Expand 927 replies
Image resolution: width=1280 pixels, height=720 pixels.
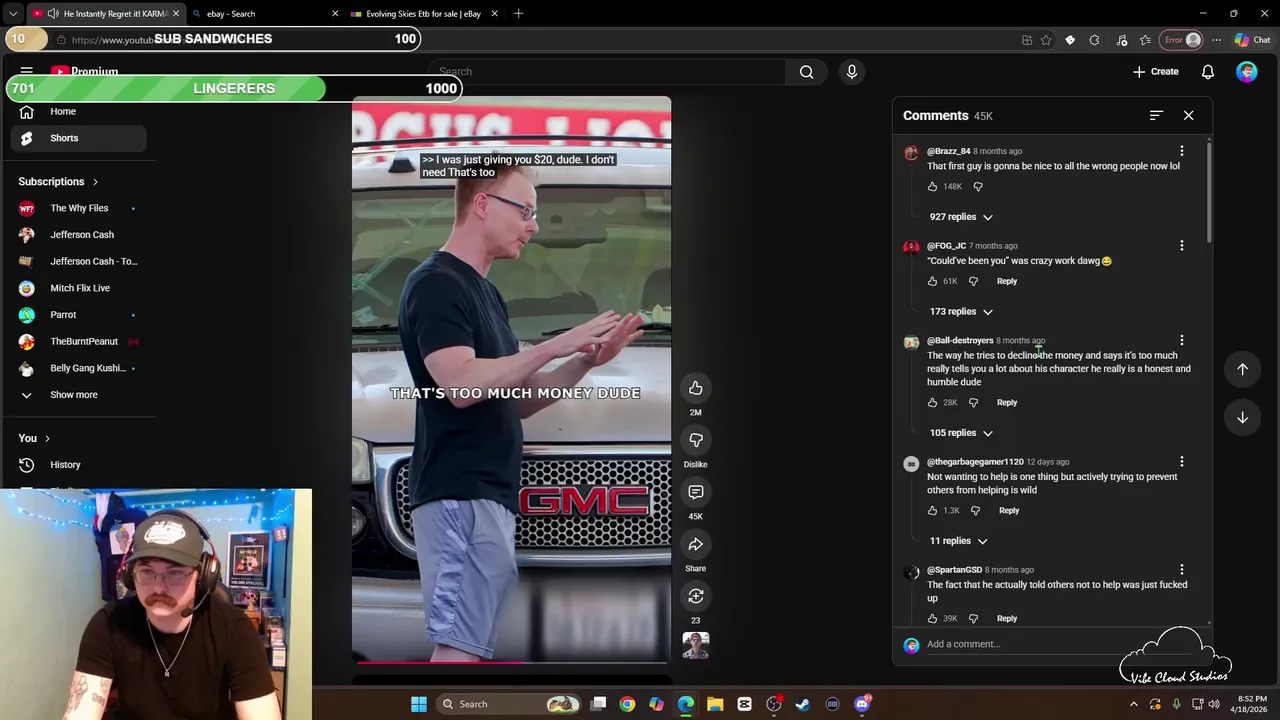point(961,217)
